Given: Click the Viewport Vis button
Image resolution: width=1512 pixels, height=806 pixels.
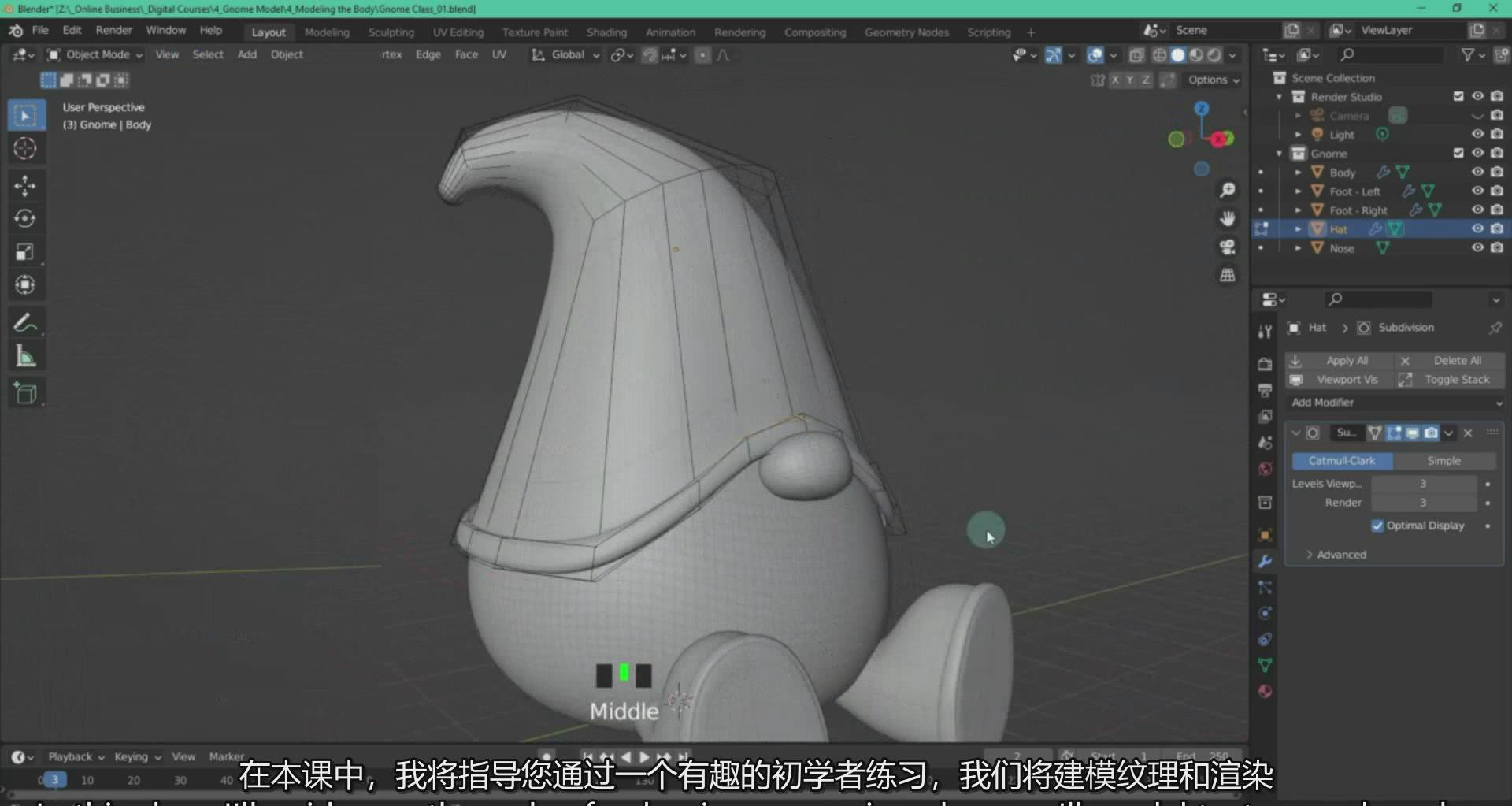Looking at the screenshot, I should click(1338, 380).
